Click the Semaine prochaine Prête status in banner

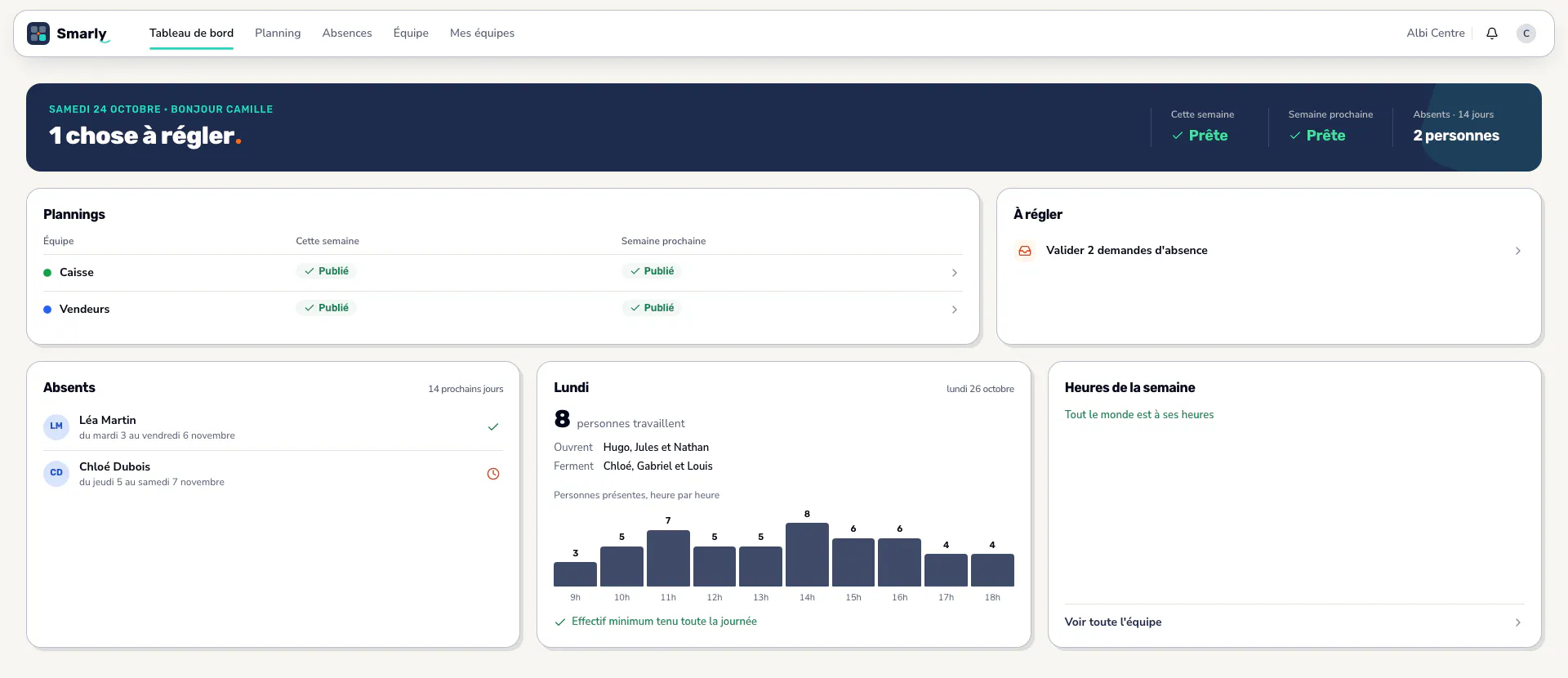pos(1317,136)
